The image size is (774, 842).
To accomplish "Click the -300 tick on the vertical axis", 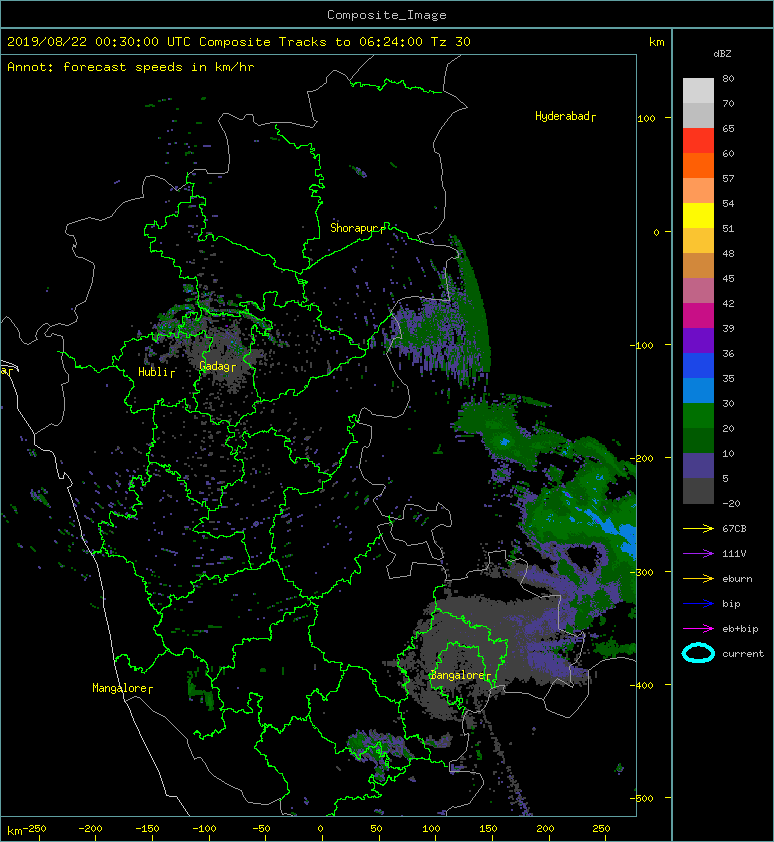I will pyautogui.click(x=642, y=572).
